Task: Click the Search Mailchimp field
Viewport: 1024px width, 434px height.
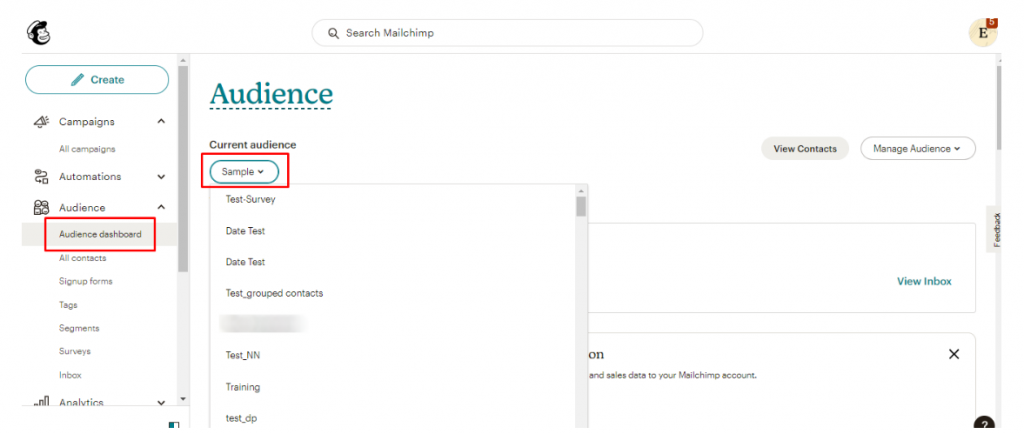Action: tap(507, 33)
